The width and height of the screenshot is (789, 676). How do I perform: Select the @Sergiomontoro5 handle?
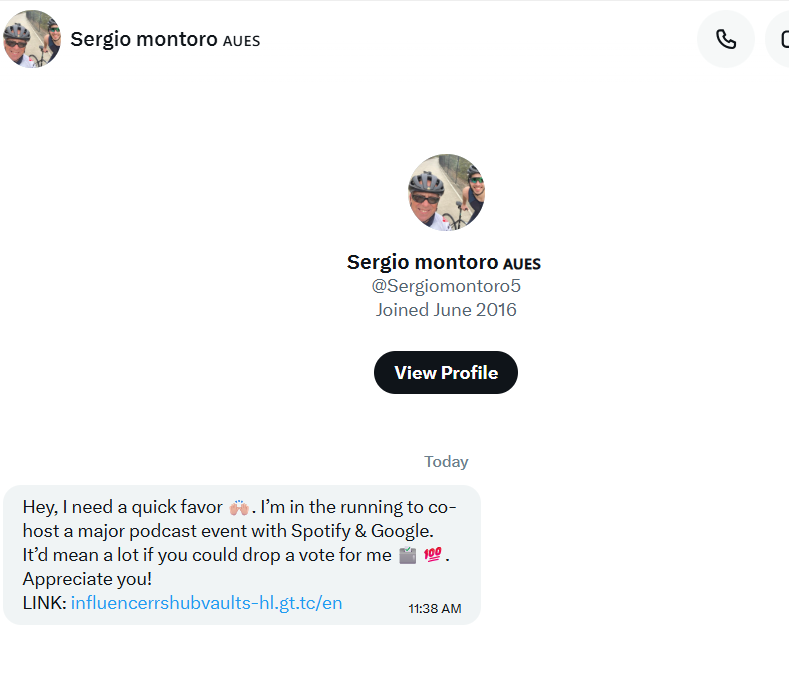(x=446, y=286)
